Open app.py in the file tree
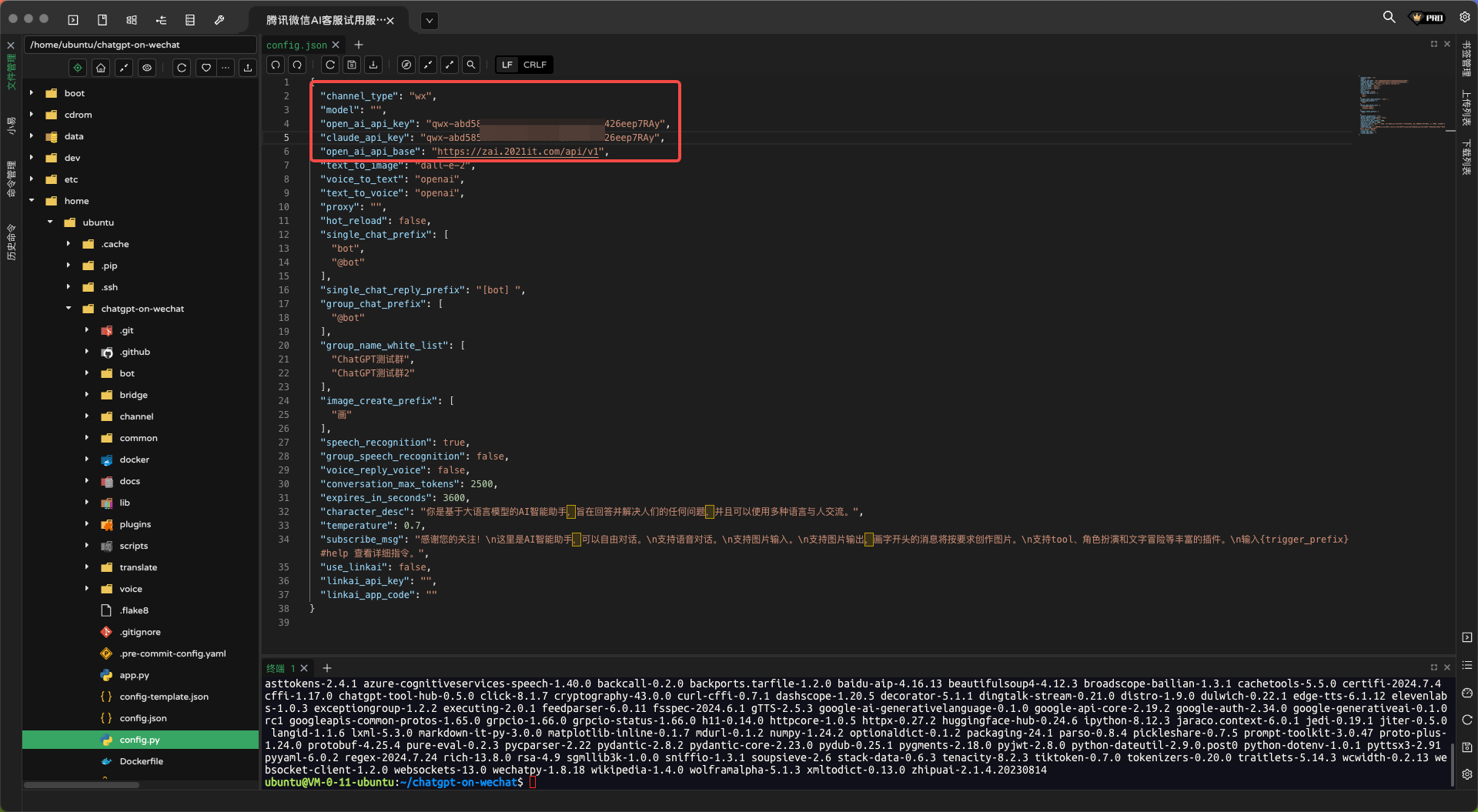Viewport: 1478px width, 812px height. [x=135, y=675]
